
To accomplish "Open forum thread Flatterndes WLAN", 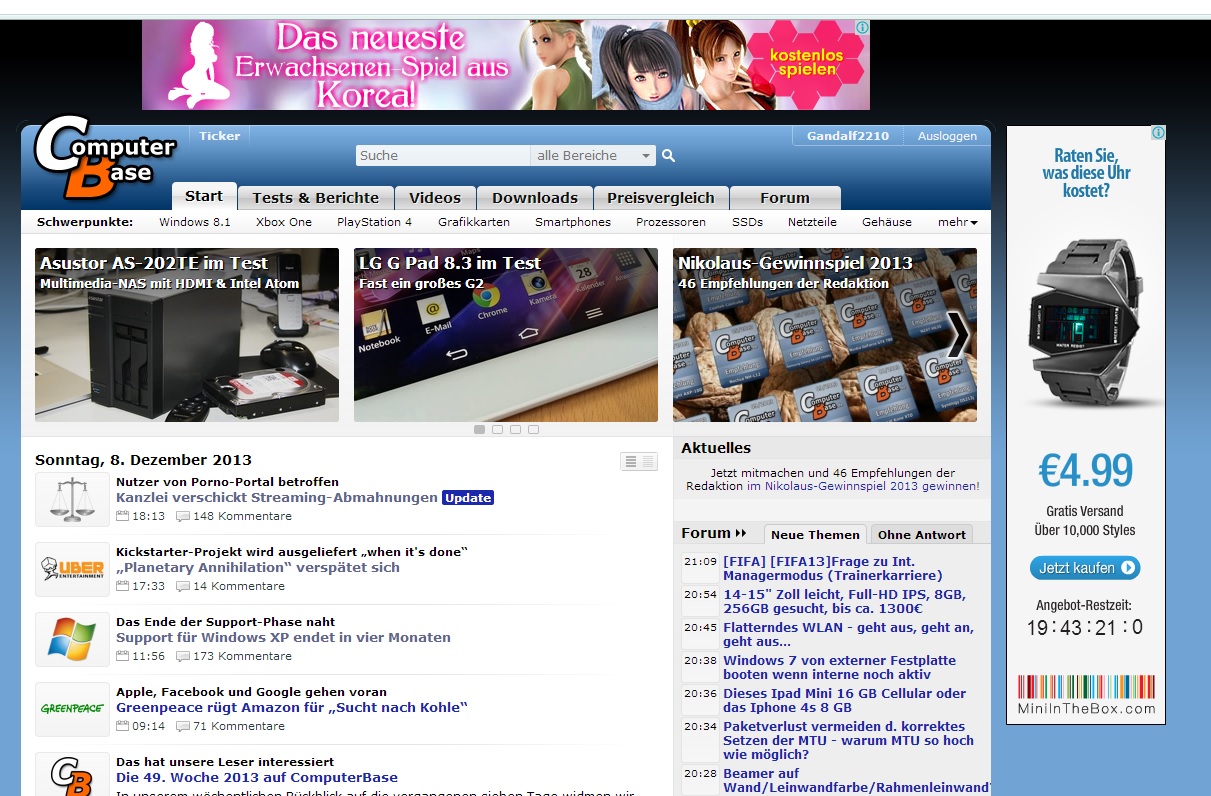I will click(848, 634).
